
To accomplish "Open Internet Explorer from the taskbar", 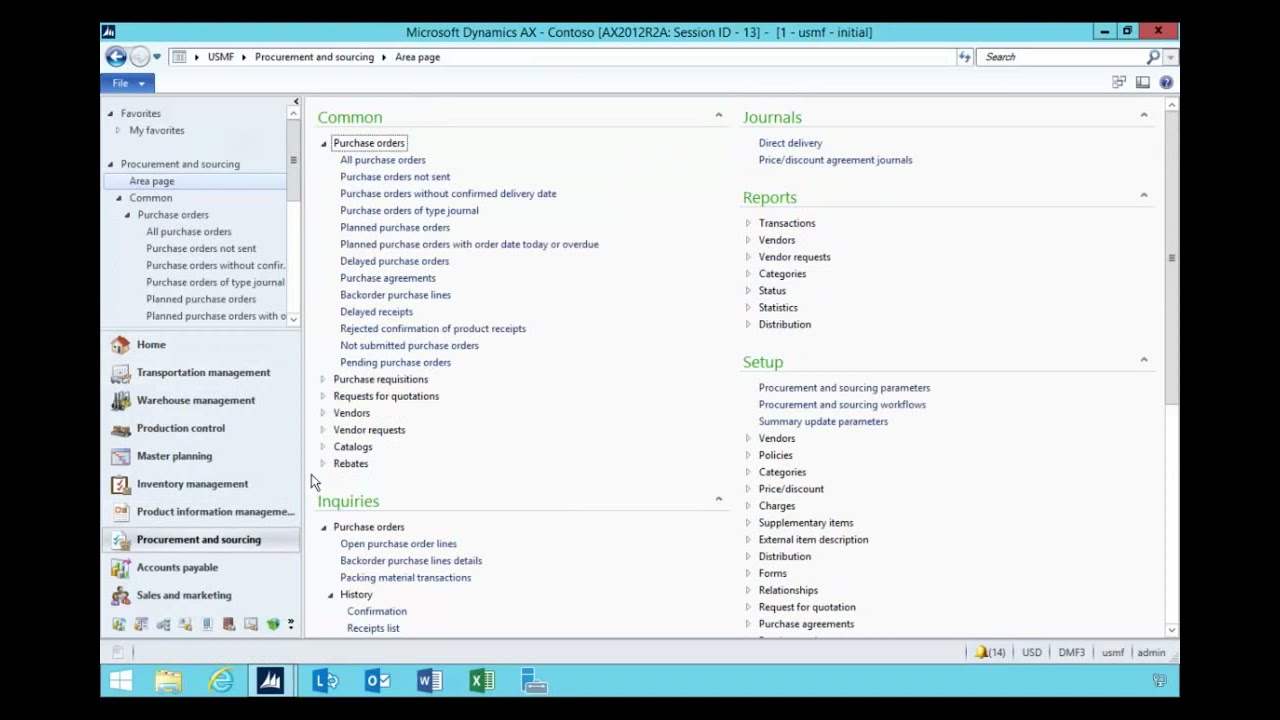I will (x=221, y=682).
